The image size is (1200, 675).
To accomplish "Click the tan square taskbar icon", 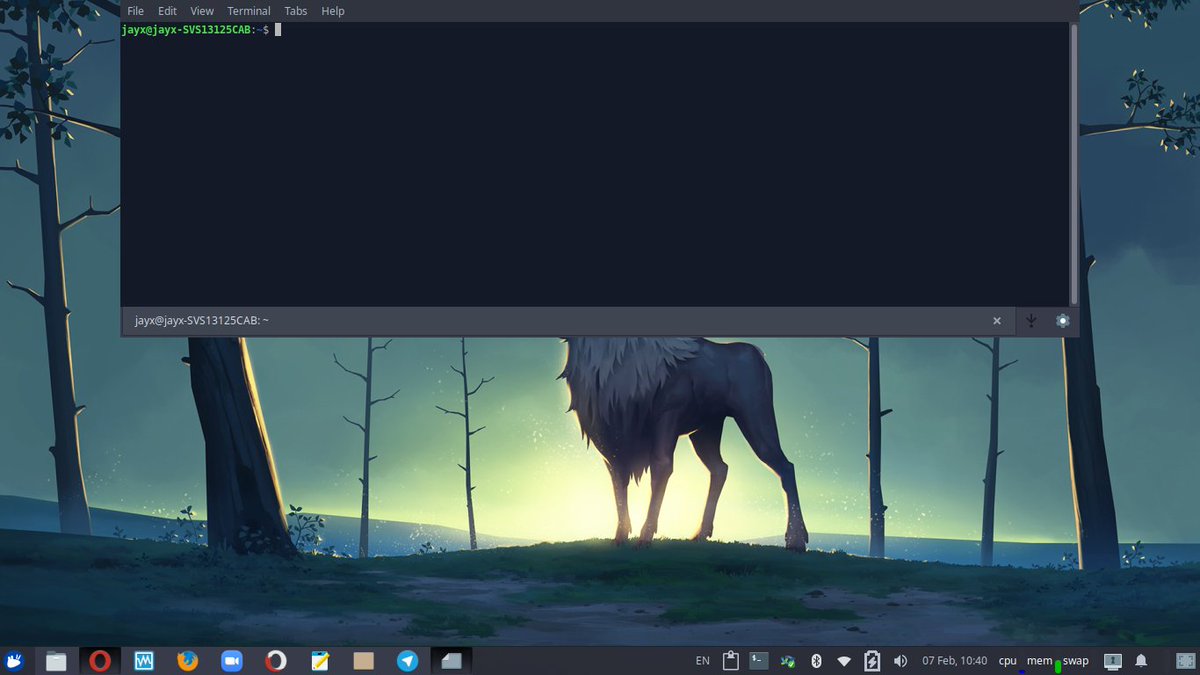I will [x=364, y=661].
